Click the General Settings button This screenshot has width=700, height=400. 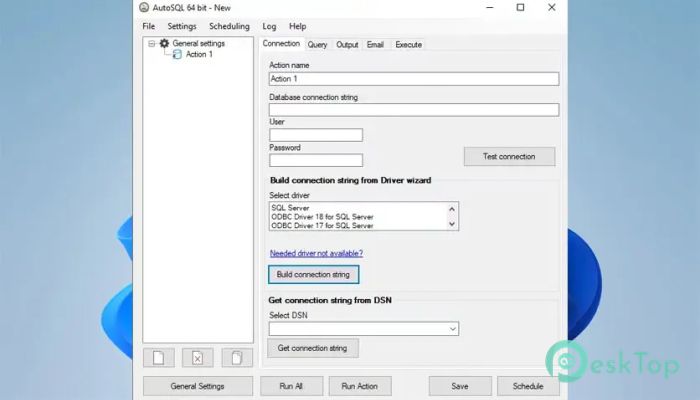click(x=198, y=386)
